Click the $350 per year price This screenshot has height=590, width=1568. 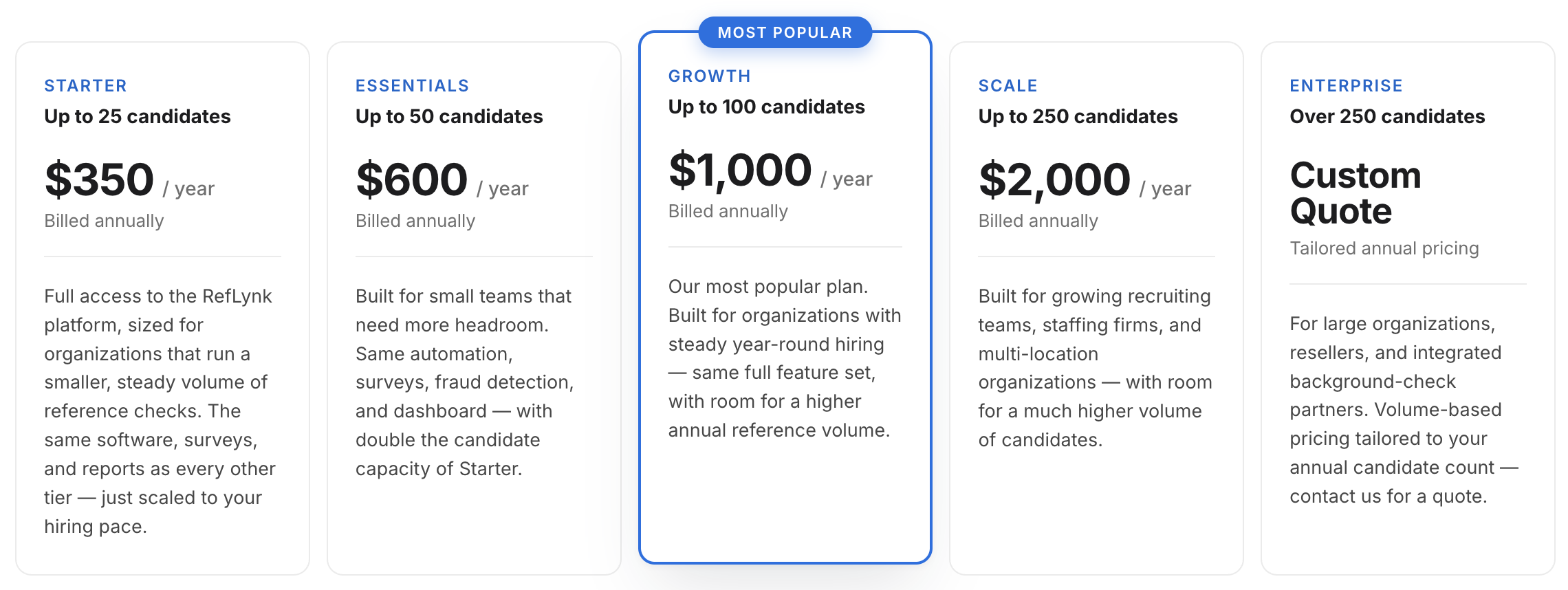129,180
